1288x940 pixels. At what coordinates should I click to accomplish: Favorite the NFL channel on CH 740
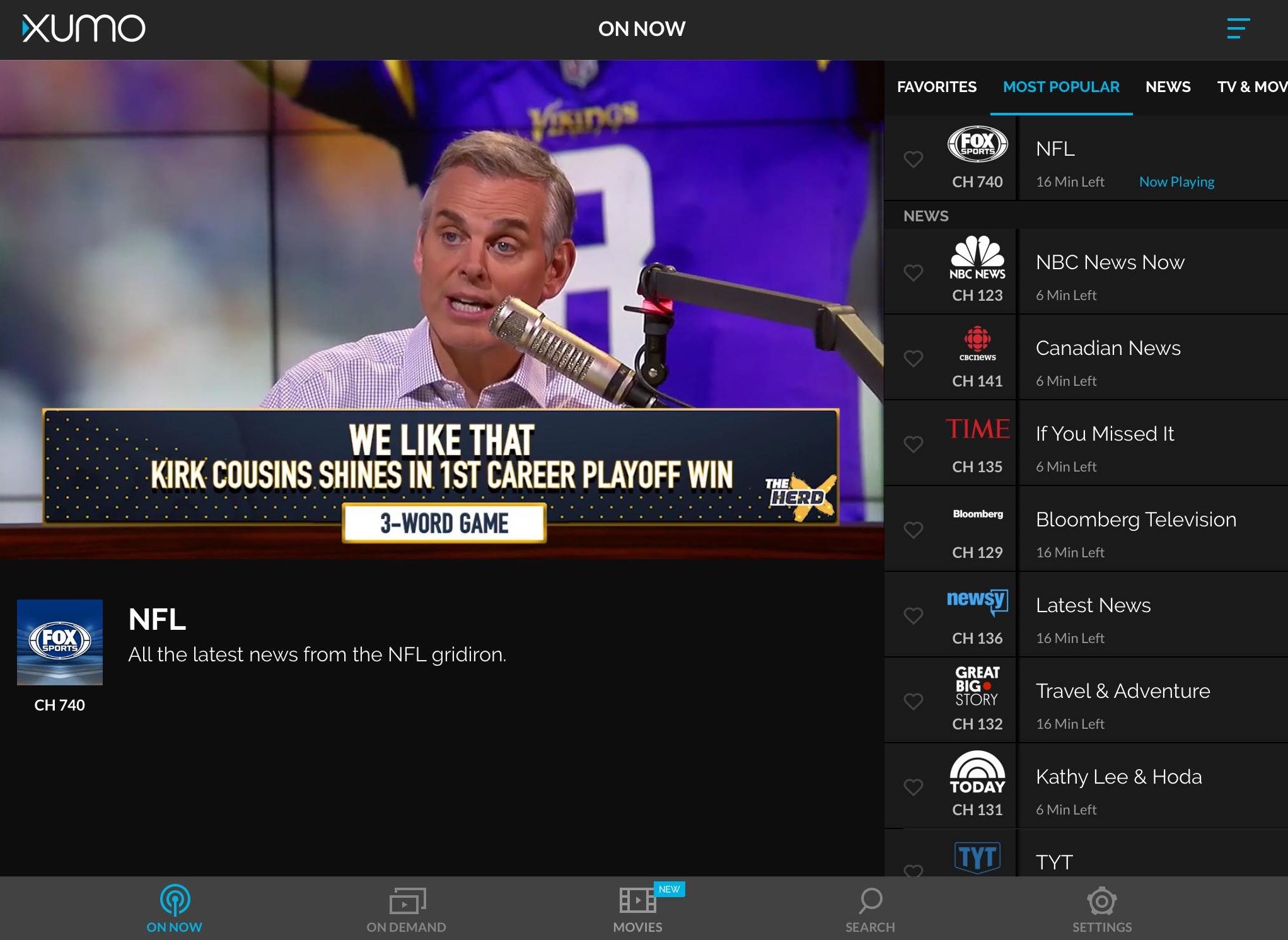tap(914, 160)
